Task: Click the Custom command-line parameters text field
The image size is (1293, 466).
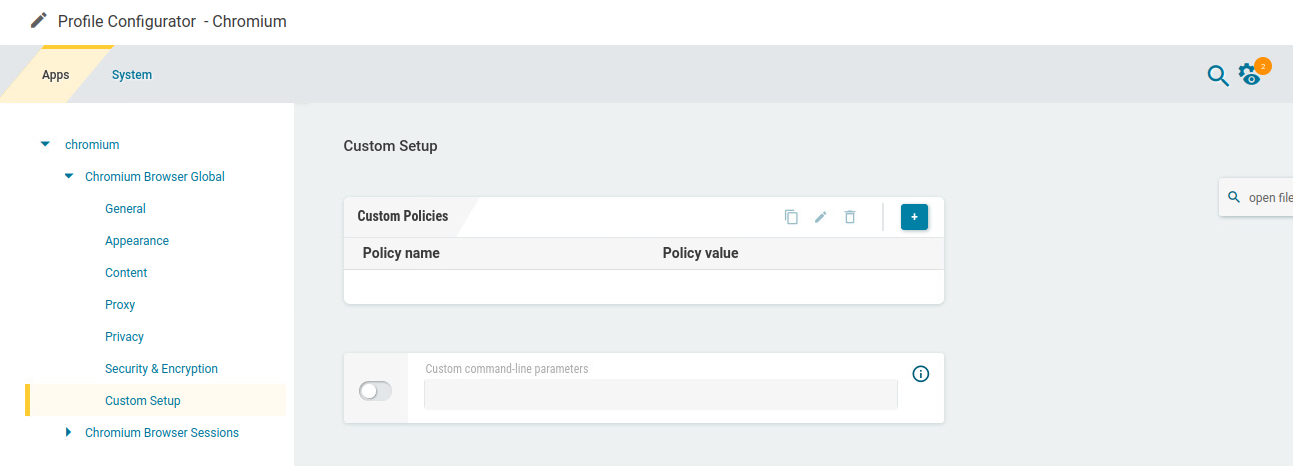Action: tap(660, 395)
